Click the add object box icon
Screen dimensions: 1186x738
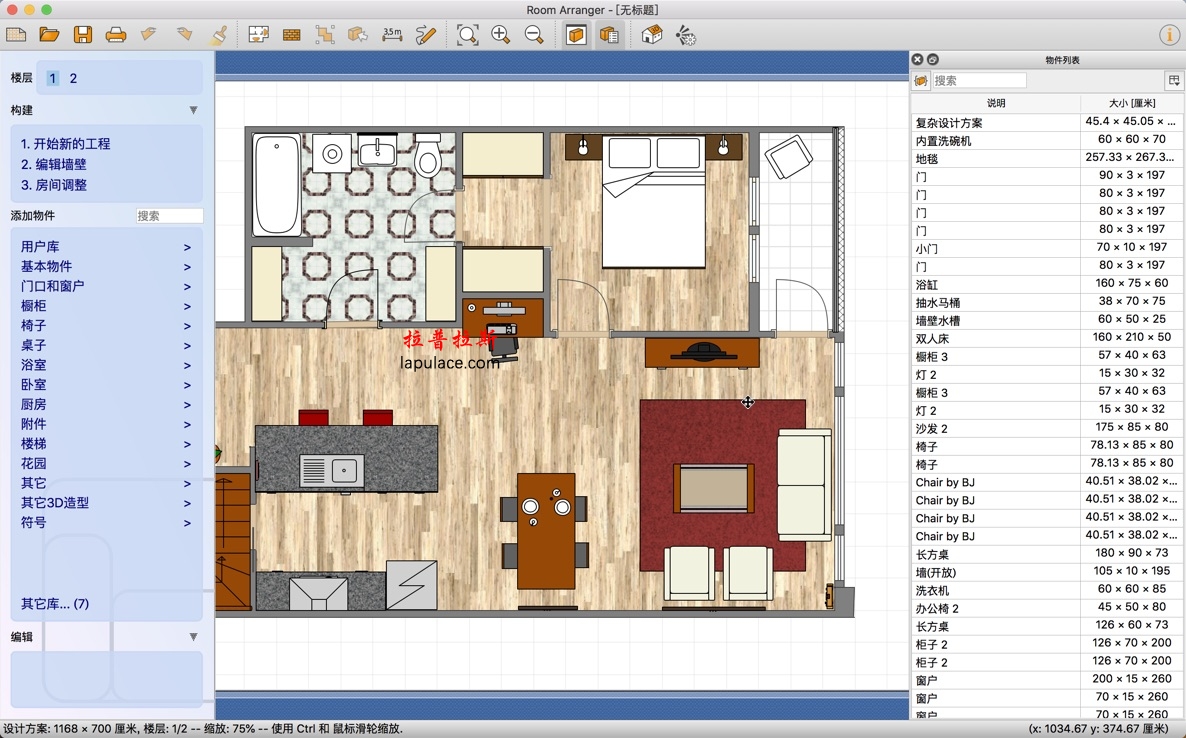(358, 35)
